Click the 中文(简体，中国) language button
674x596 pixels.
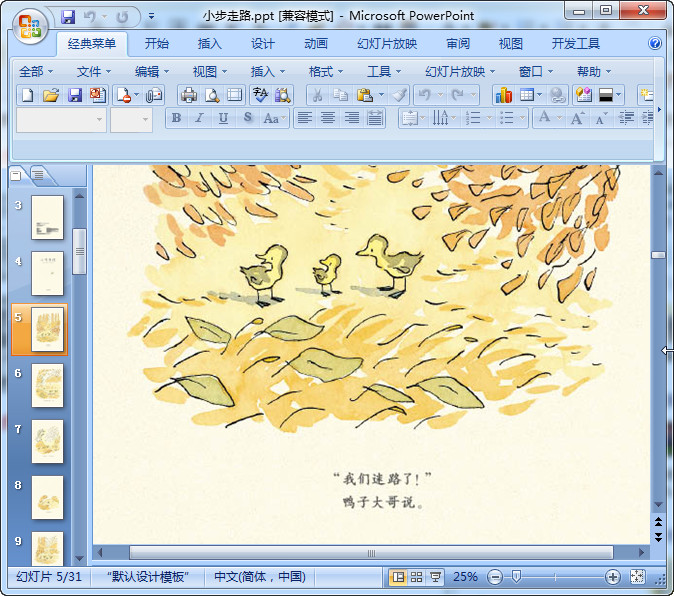pos(260,577)
